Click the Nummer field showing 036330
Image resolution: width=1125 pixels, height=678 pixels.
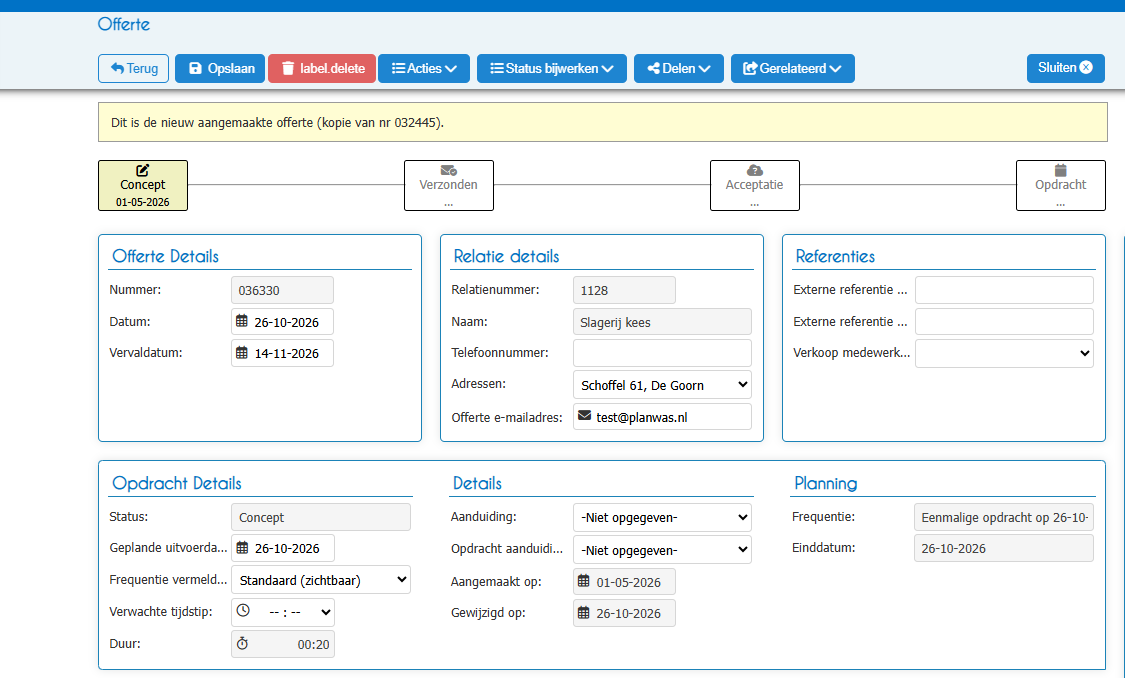pyautogui.click(x=283, y=290)
